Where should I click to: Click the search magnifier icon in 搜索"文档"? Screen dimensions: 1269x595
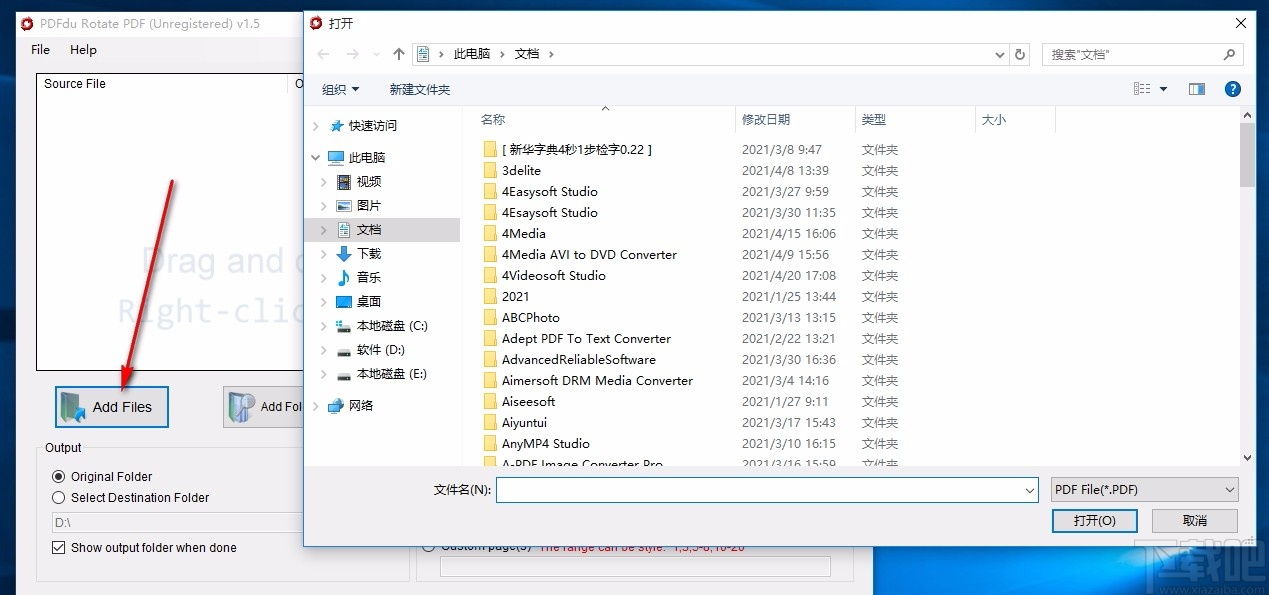(1228, 54)
